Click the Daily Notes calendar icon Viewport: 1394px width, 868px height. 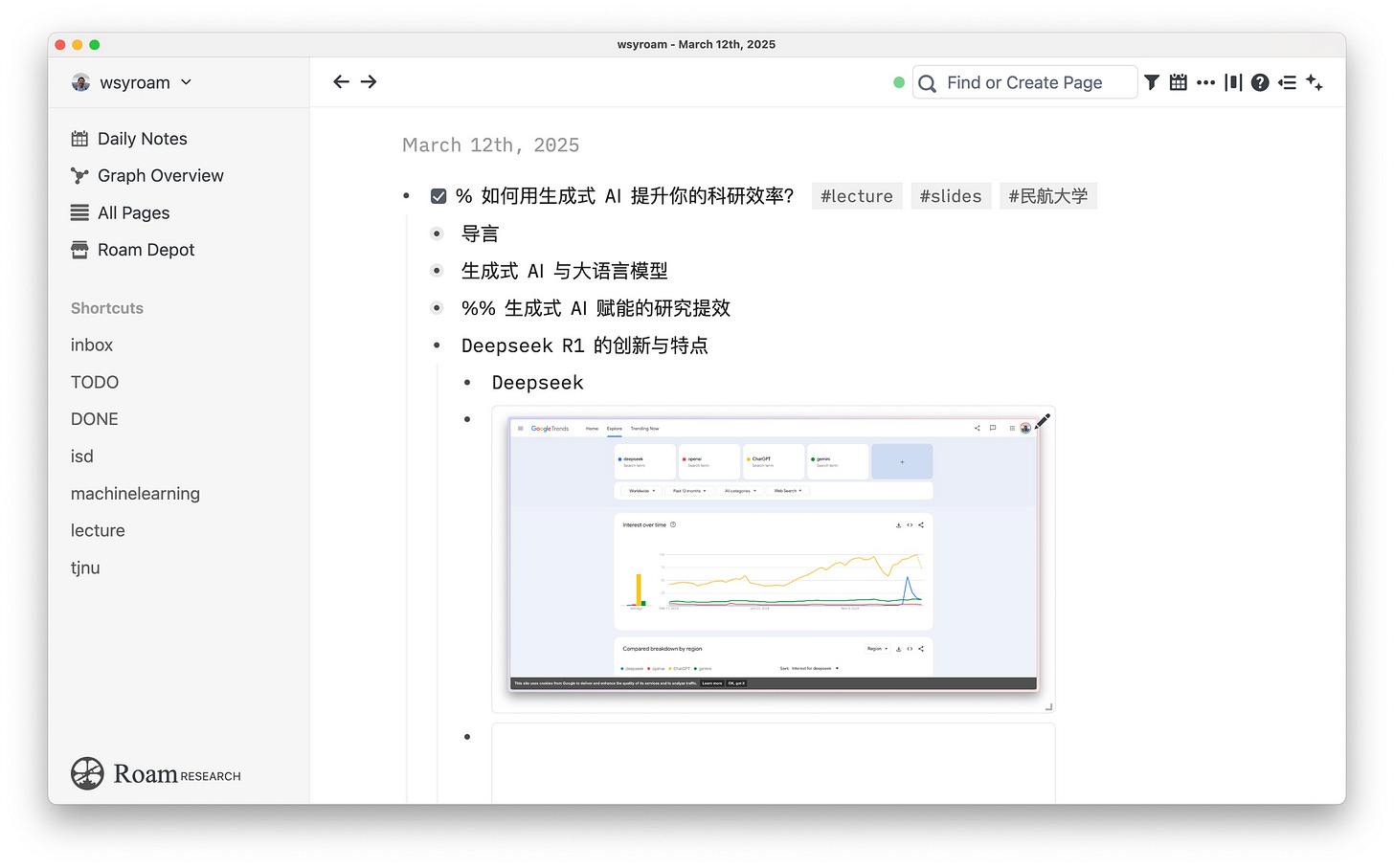(x=79, y=139)
